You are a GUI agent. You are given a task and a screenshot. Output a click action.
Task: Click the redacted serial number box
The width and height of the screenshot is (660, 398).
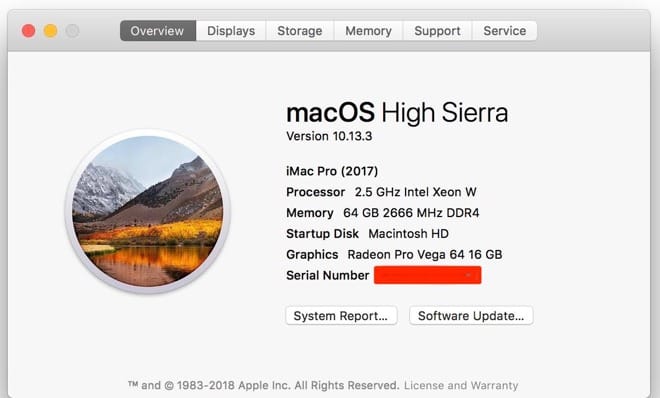pyautogui.click(x=428, y=275)
